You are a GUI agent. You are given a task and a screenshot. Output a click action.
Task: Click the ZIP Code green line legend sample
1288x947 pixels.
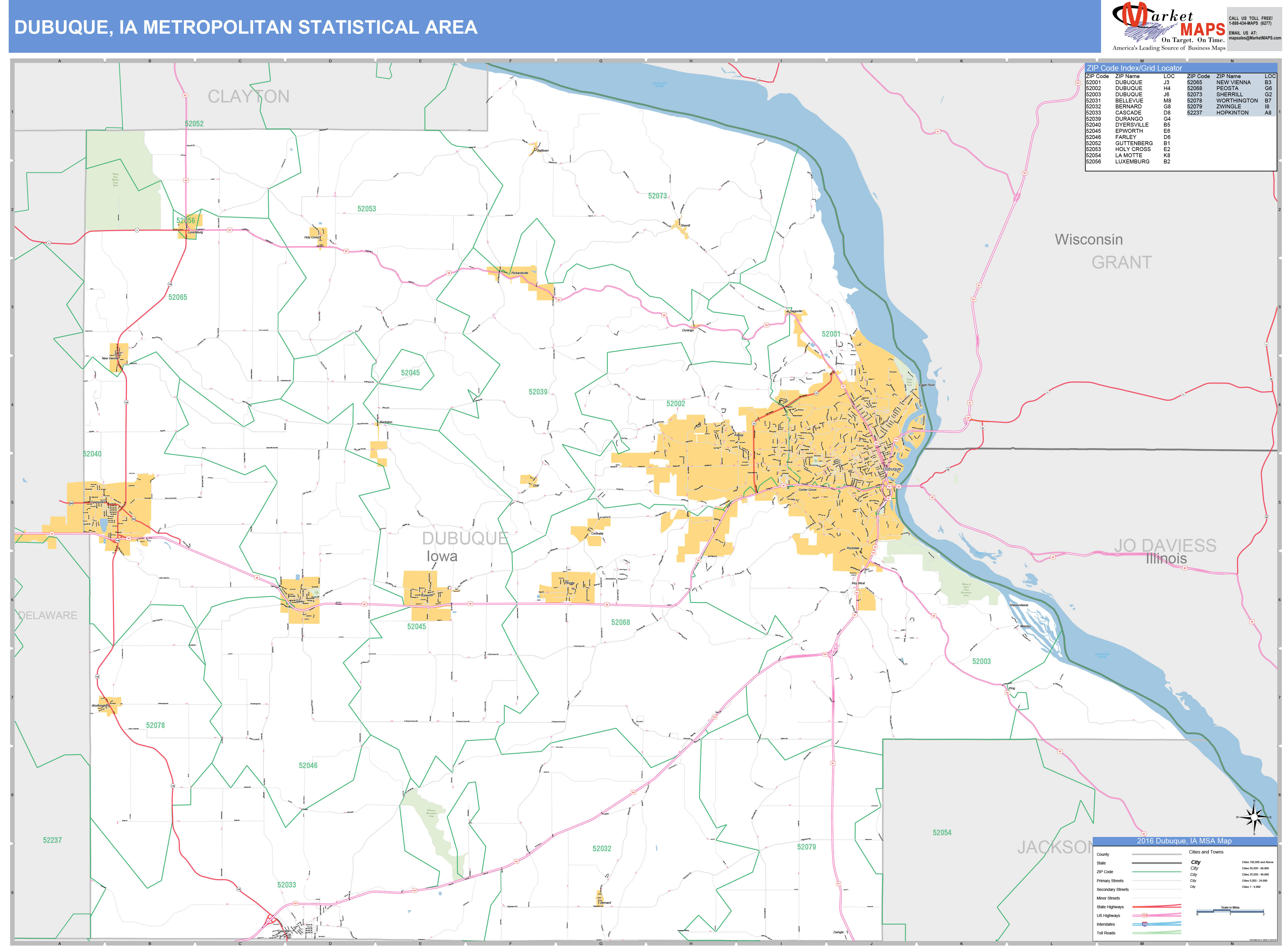pos(1156,872)
